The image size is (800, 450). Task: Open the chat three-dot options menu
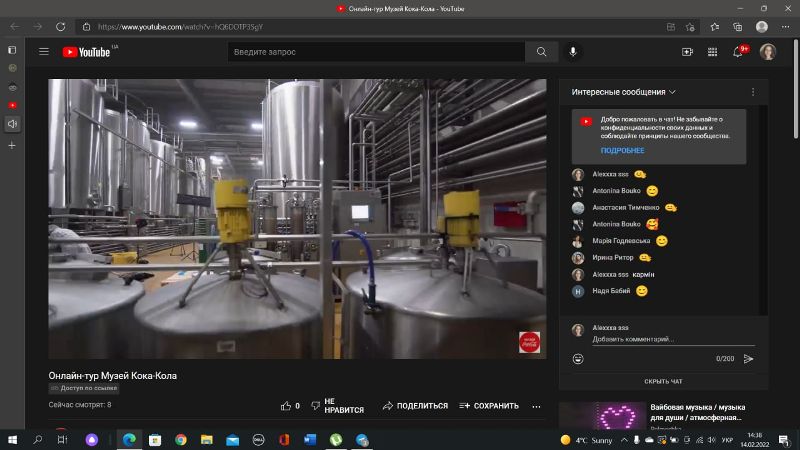point(753,92)
